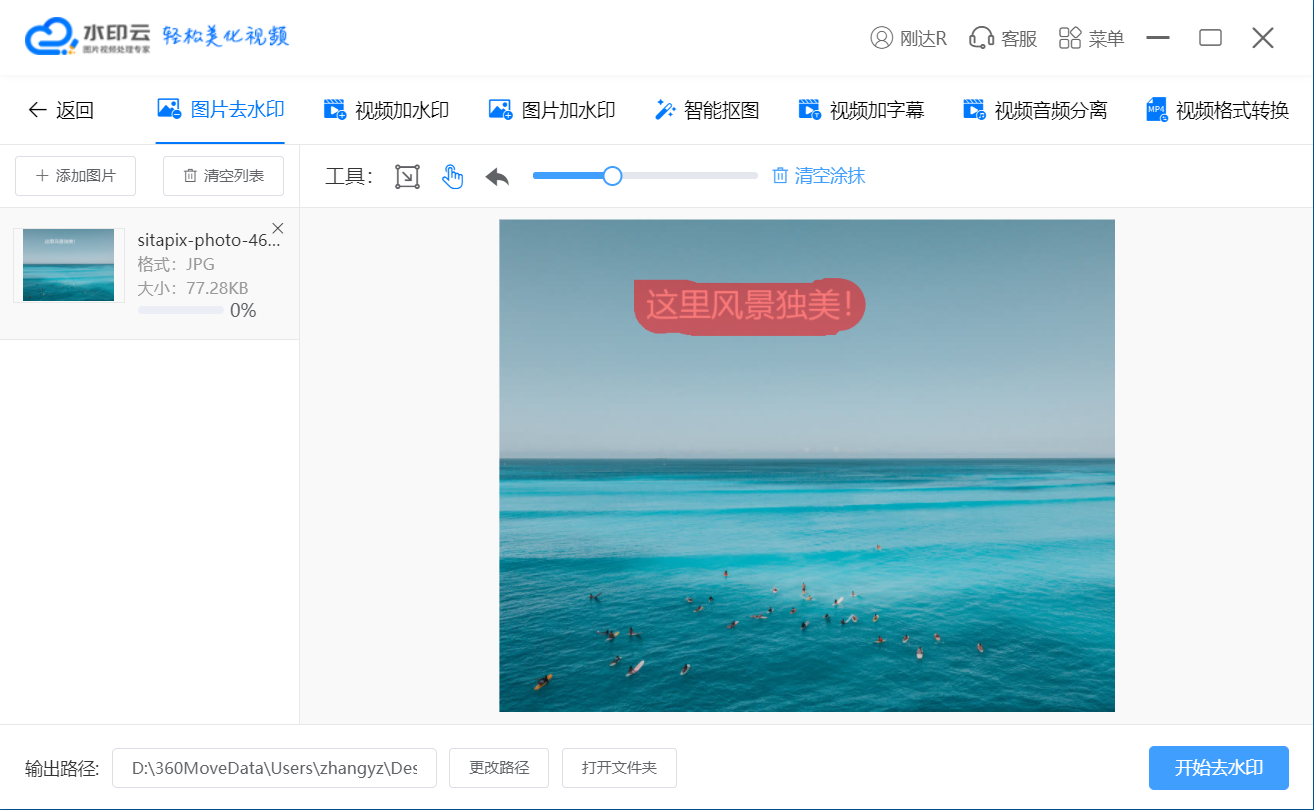Select the rectangle selection tool
Image resolution: width=1314 pixels, height=810 pixels.
coord(407,177)
